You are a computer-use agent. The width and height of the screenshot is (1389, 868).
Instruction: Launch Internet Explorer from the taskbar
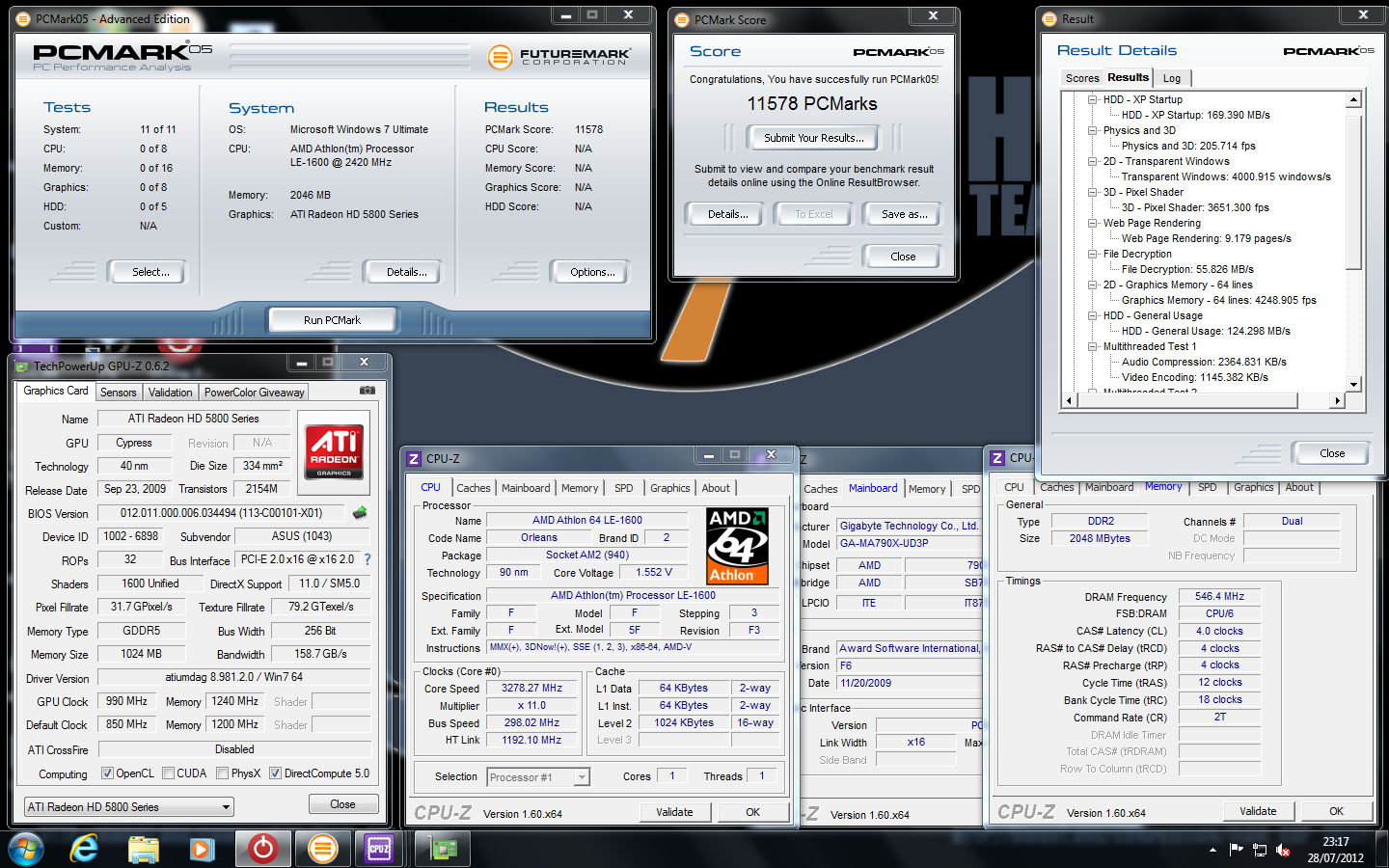pos(85,849)
